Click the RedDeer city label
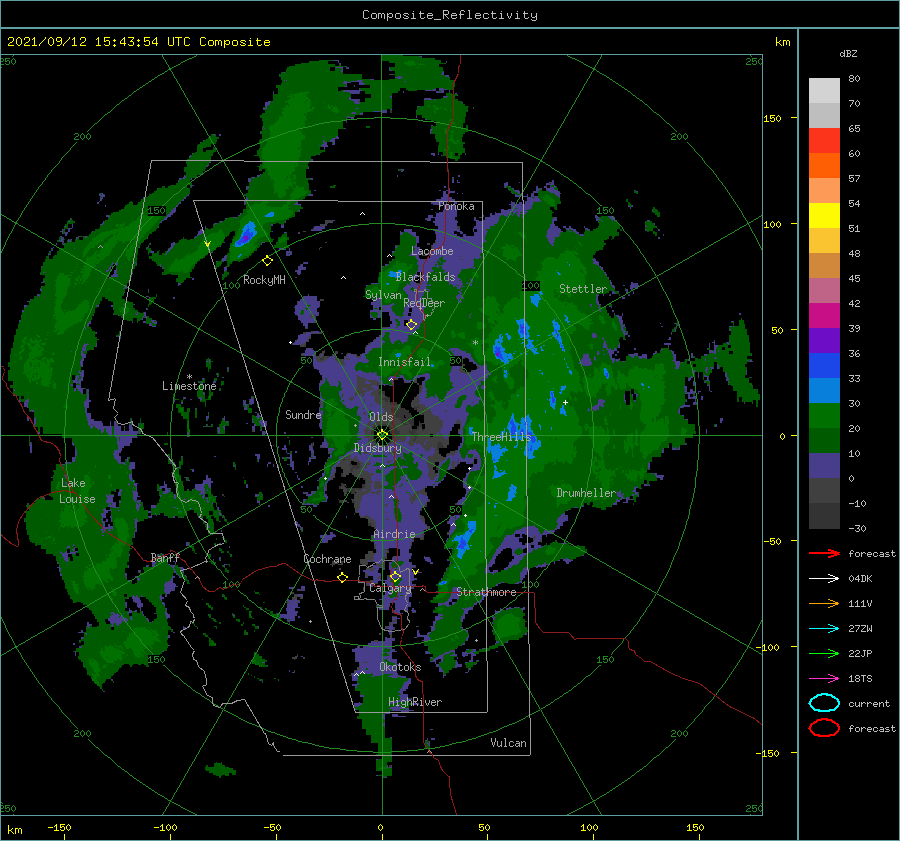Screen dimensions: 900x841 click(424, 303)
